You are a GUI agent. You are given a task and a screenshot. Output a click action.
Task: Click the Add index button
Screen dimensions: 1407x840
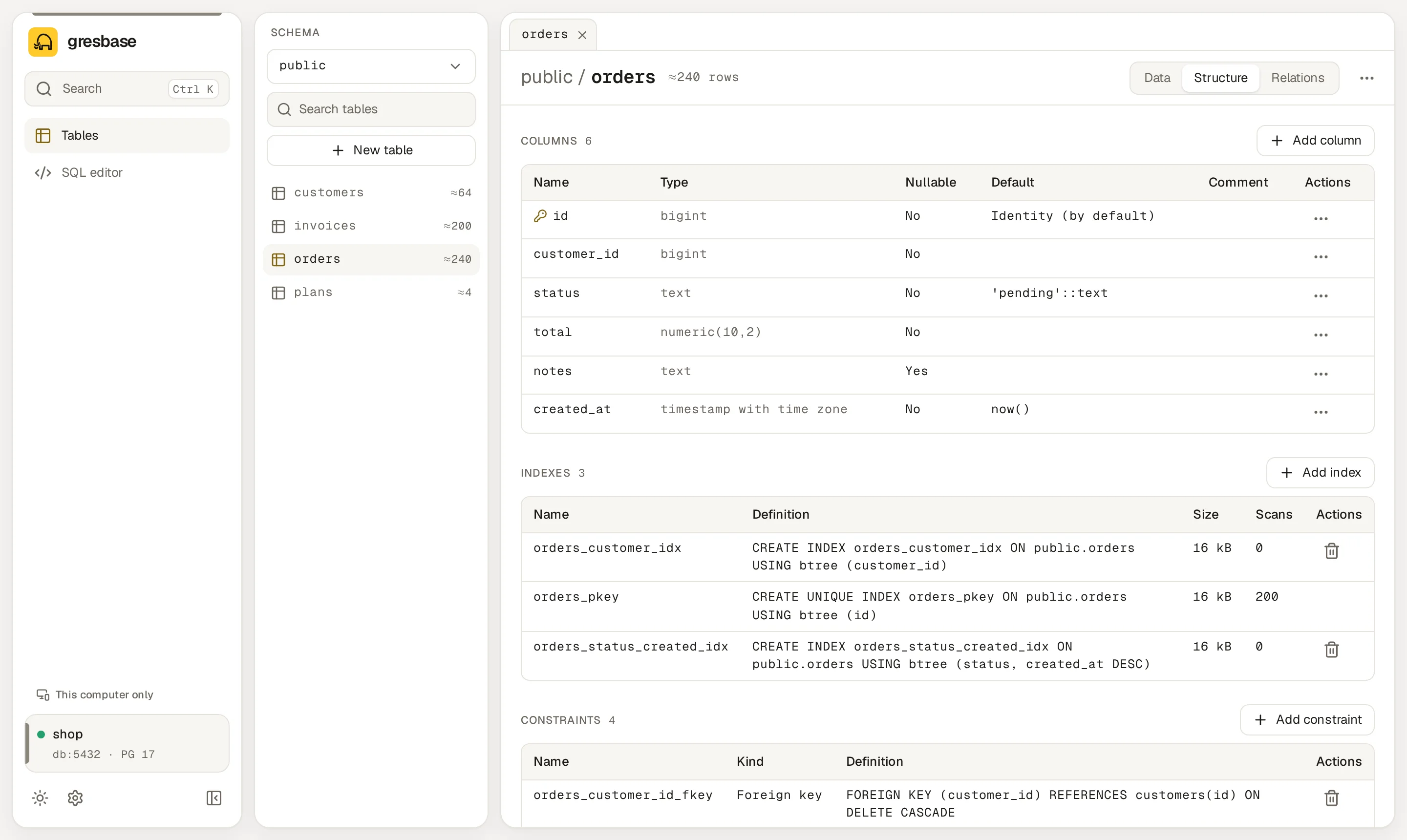[x=1320, y=473]
